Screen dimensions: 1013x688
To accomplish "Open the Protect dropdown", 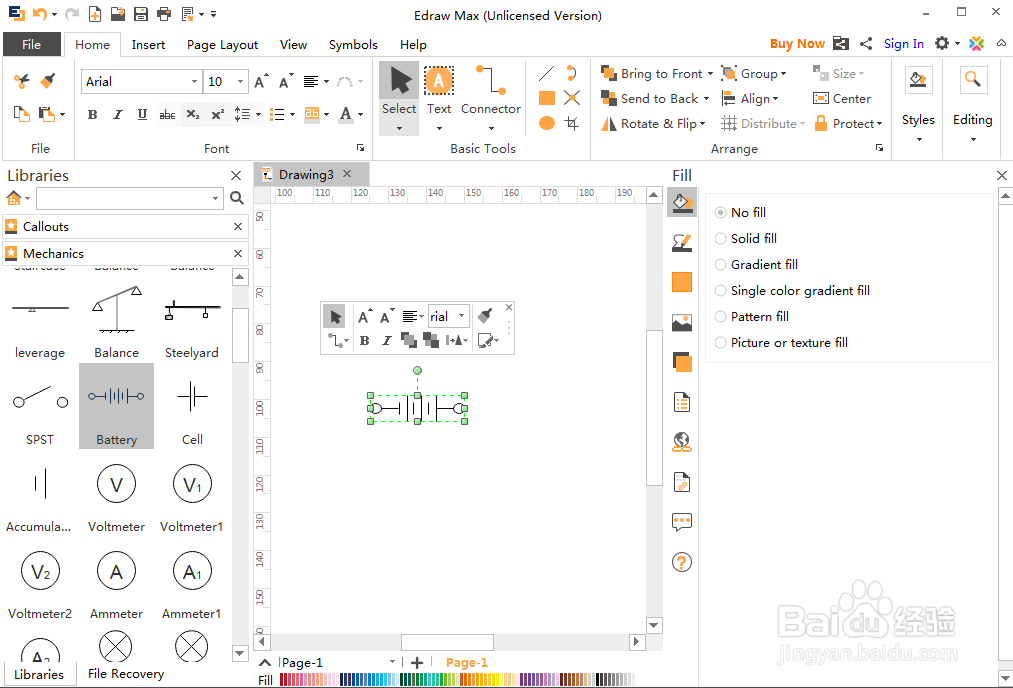I will click(x=848, y=123).
